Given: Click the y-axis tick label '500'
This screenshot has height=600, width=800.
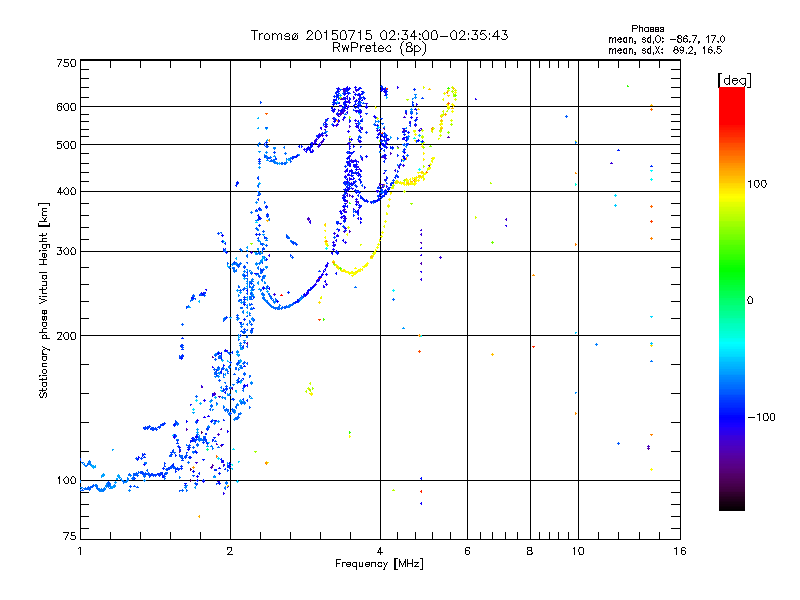Looking at the screenshot, I should 66,145.
